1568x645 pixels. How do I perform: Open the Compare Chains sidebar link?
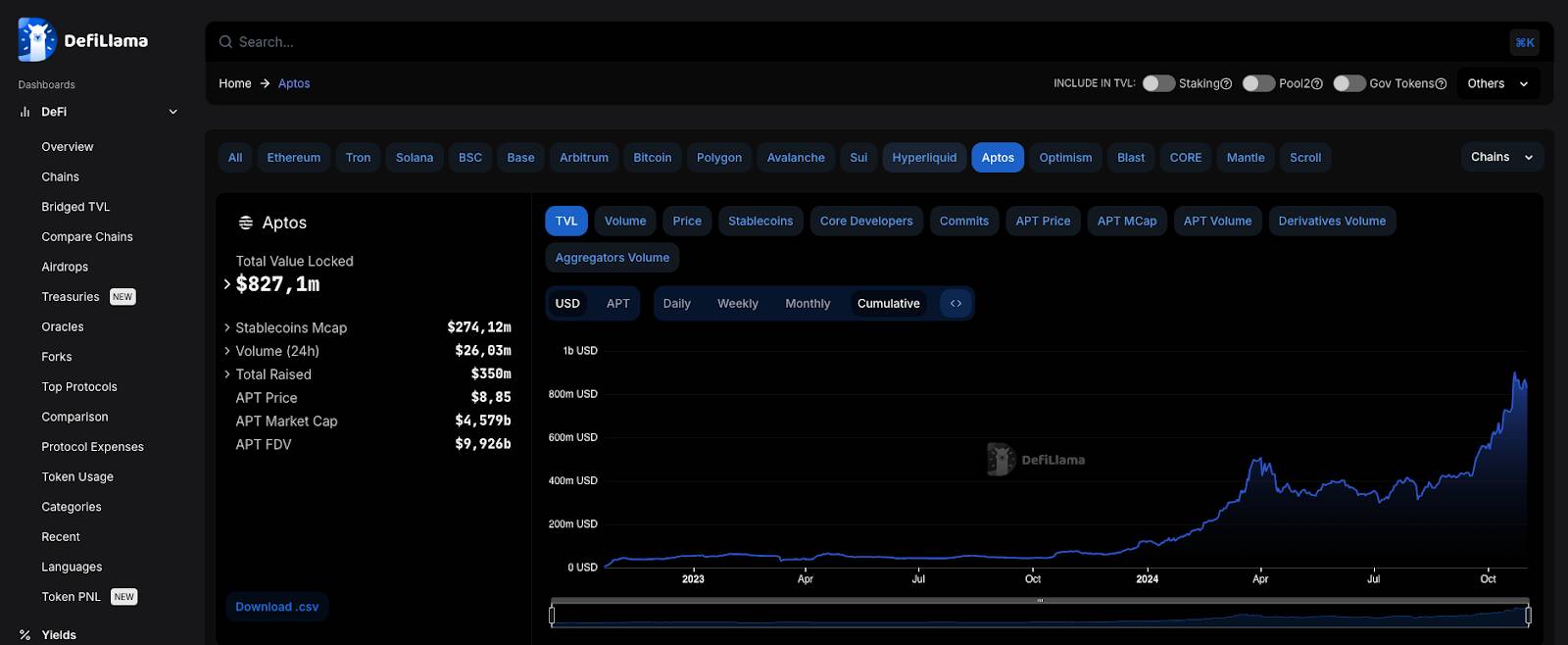(87, 237)
